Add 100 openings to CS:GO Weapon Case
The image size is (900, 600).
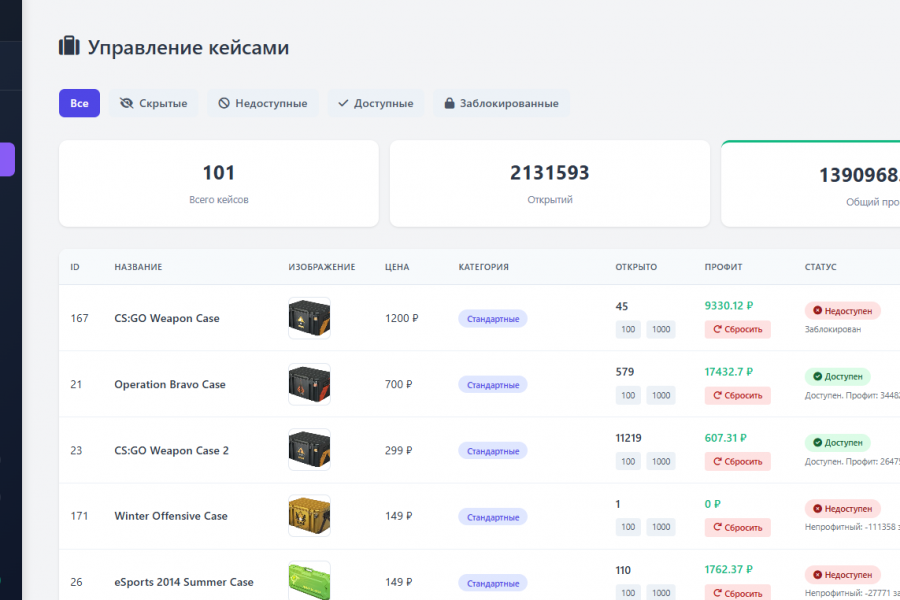[x=628, y=330]
